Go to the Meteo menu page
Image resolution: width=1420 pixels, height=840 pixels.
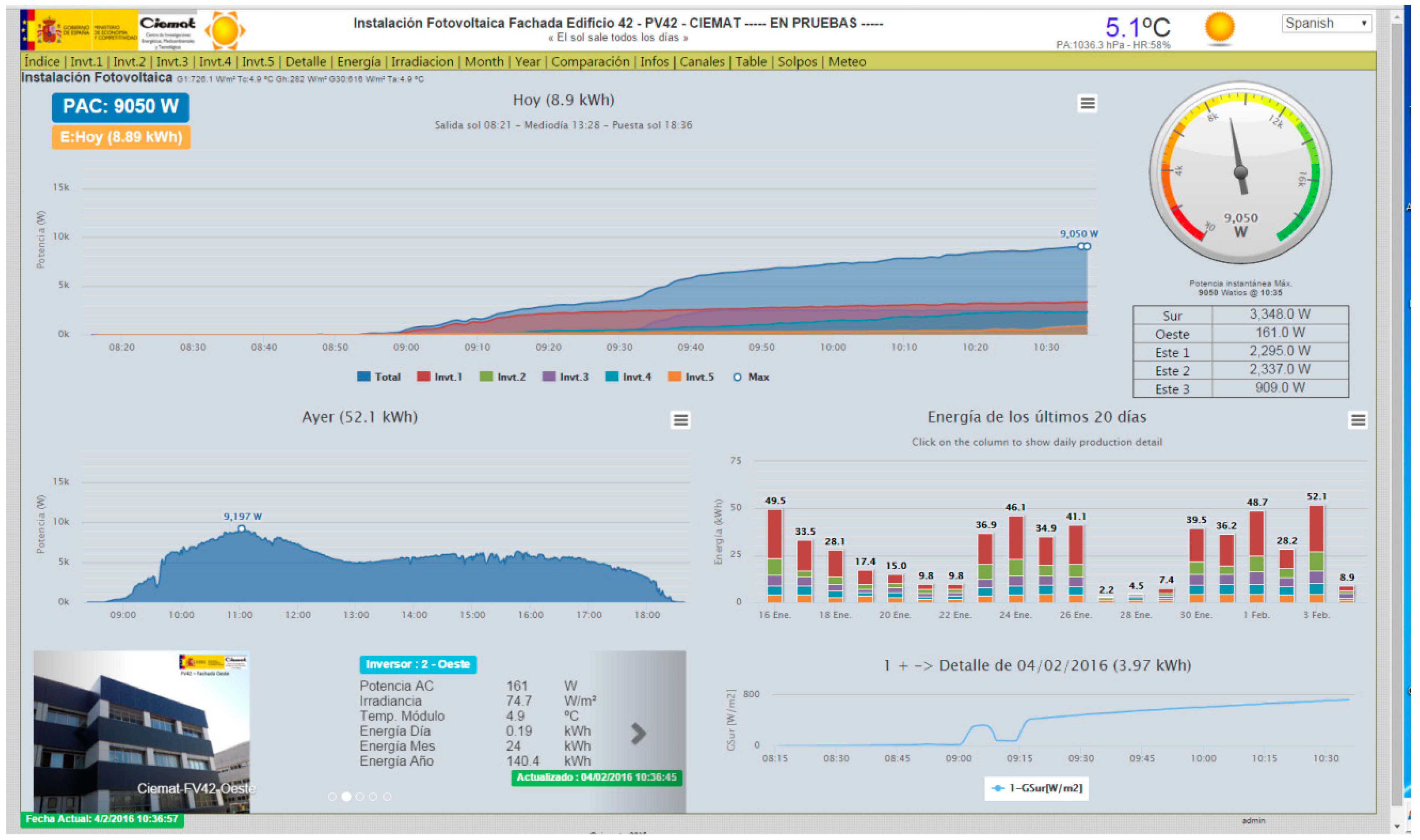click(x=847, y=61)
